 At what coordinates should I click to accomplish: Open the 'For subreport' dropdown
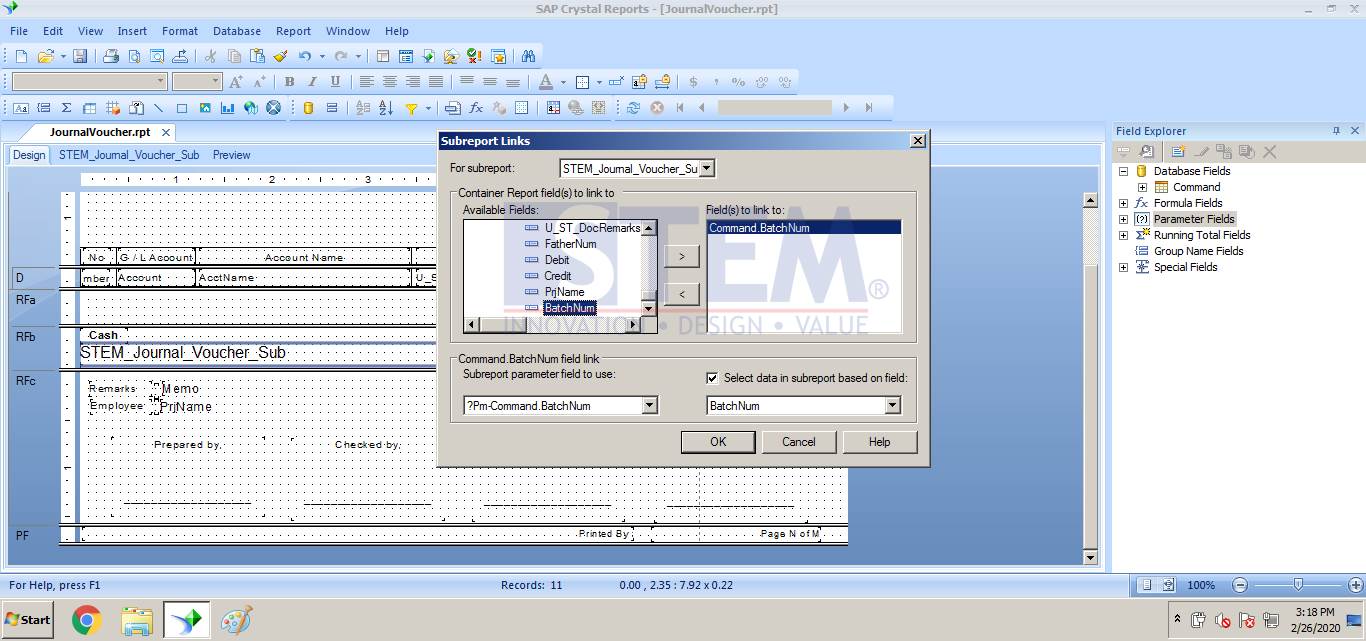(x=706, y=169)
